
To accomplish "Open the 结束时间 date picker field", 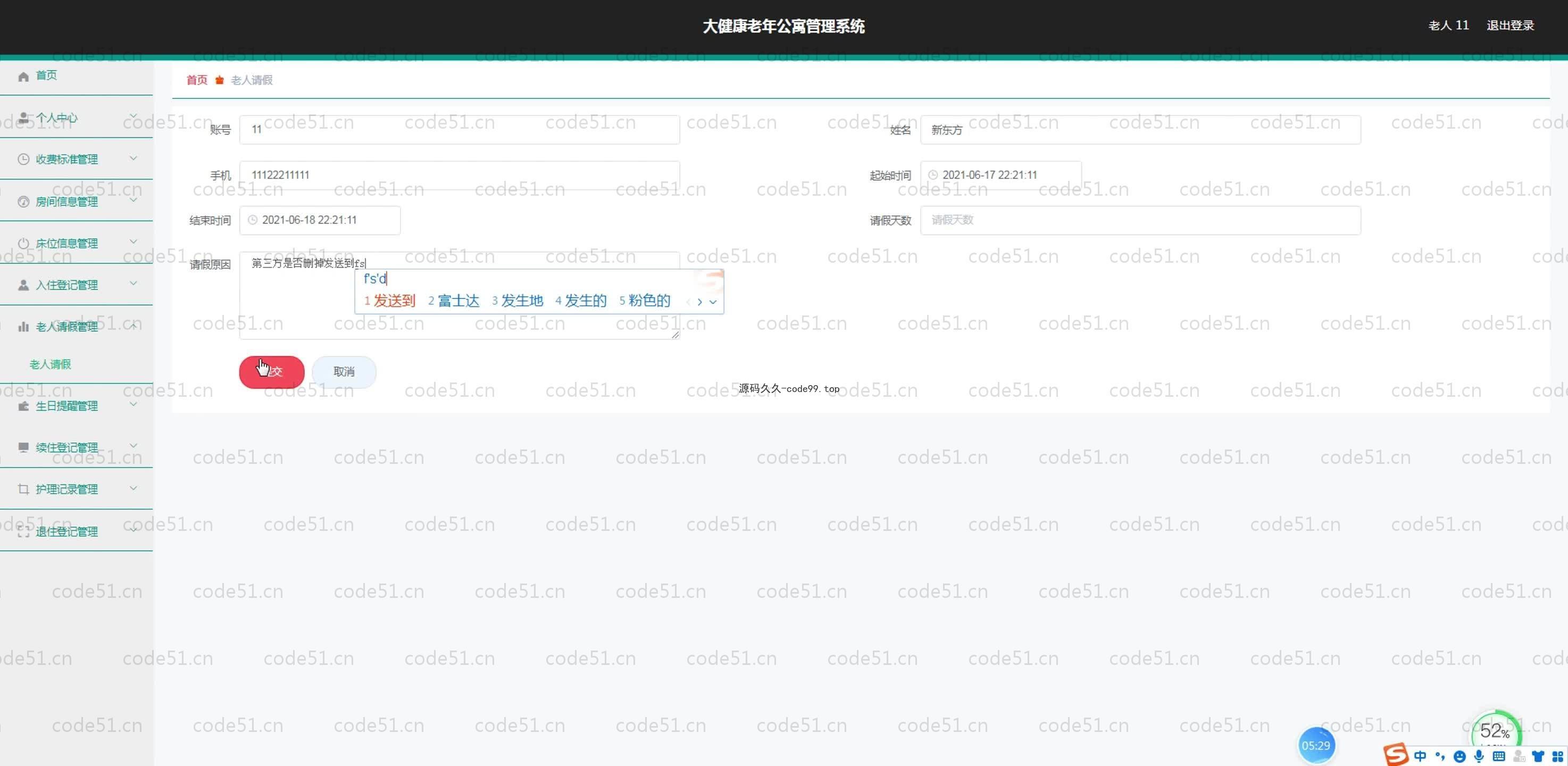I will click(320, 220).
